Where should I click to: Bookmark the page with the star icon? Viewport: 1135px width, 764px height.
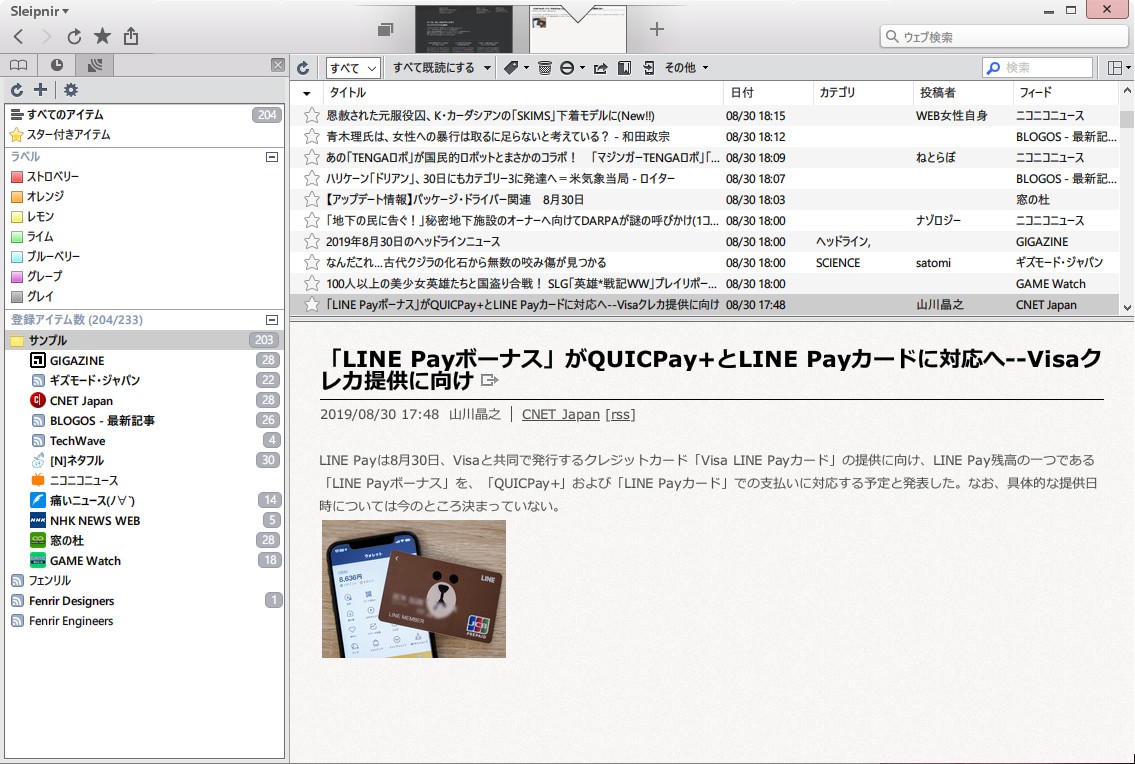(x=102, y=36)
